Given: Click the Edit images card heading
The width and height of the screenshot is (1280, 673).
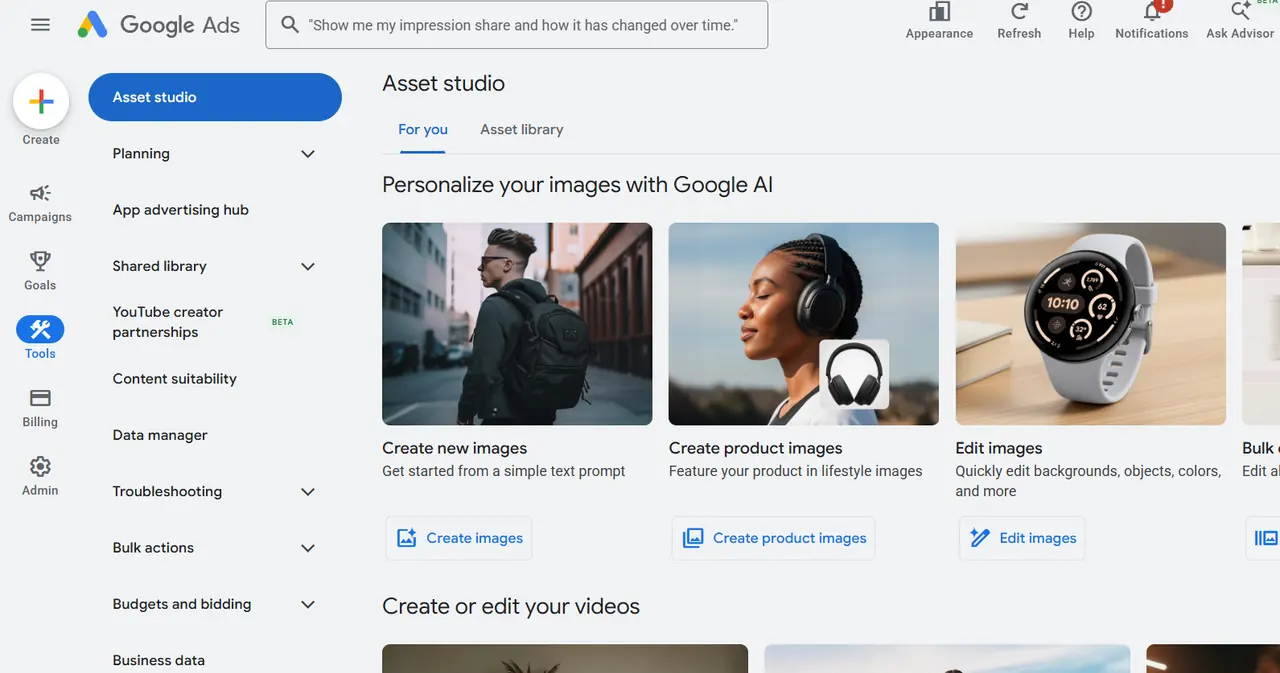Looking at the screenshot, I should [999, 448].
